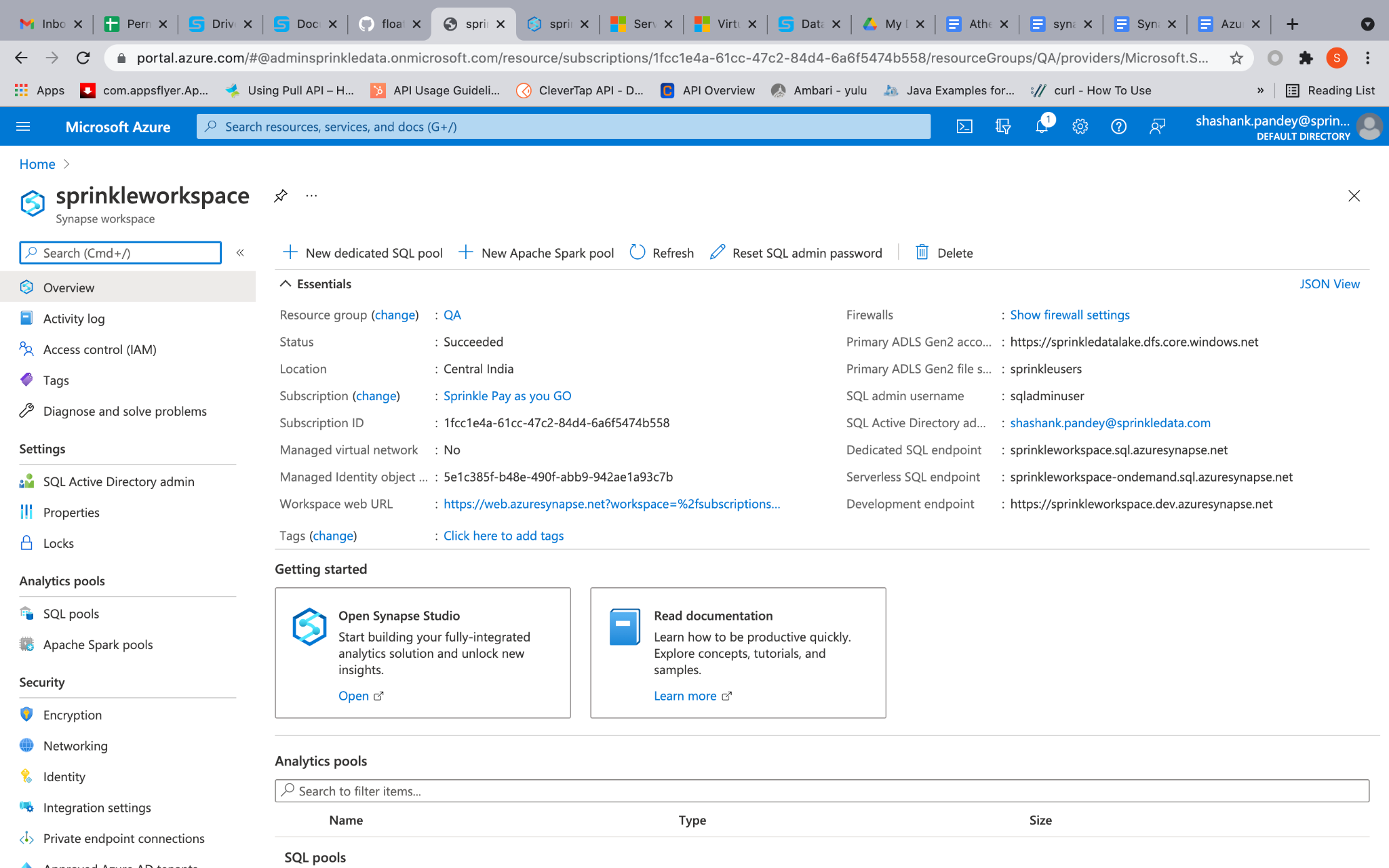Collapse the Essentials section

tap(286, 284)
